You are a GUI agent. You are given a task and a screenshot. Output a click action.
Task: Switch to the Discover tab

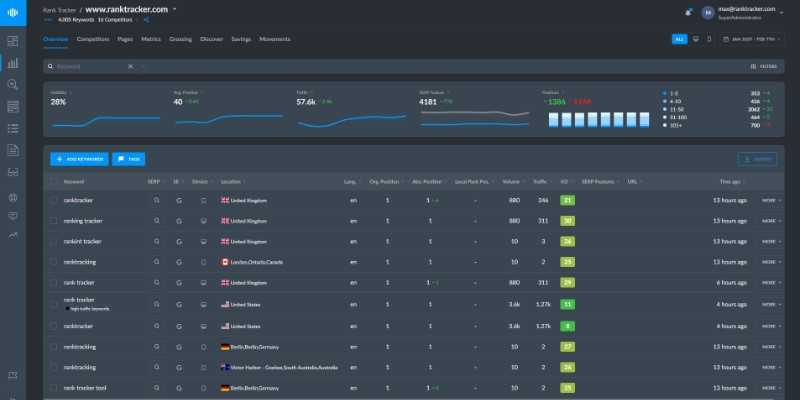click(x=211, y=39)
